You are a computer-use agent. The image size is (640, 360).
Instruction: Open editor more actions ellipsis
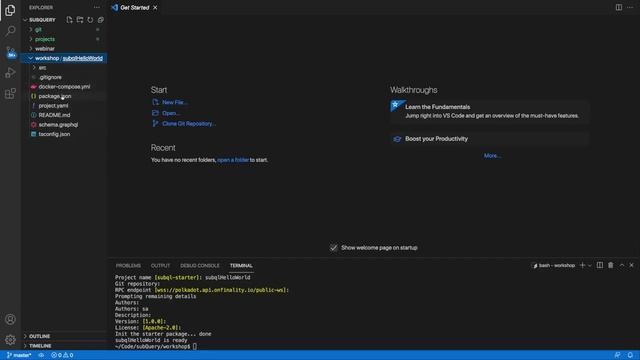pyautogui.click(x=630, y=7)
